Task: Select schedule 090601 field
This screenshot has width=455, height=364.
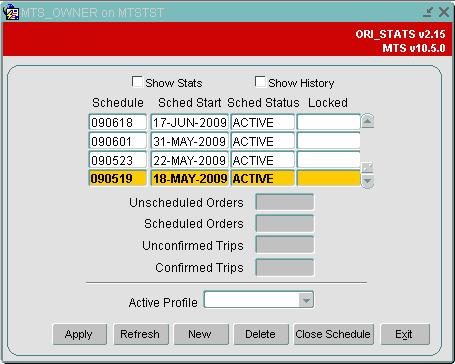Action: pos(118,141)
